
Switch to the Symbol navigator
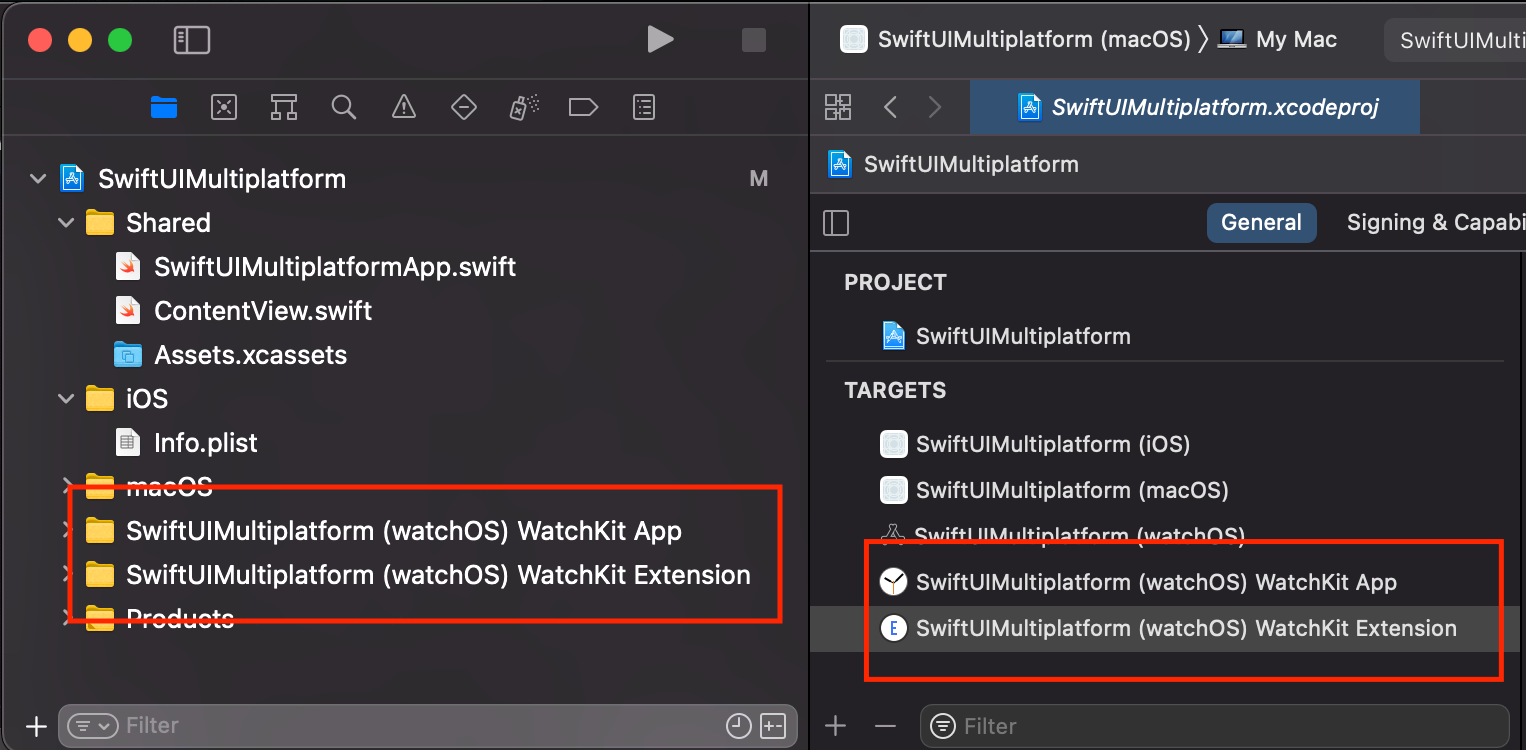[283, 107]
